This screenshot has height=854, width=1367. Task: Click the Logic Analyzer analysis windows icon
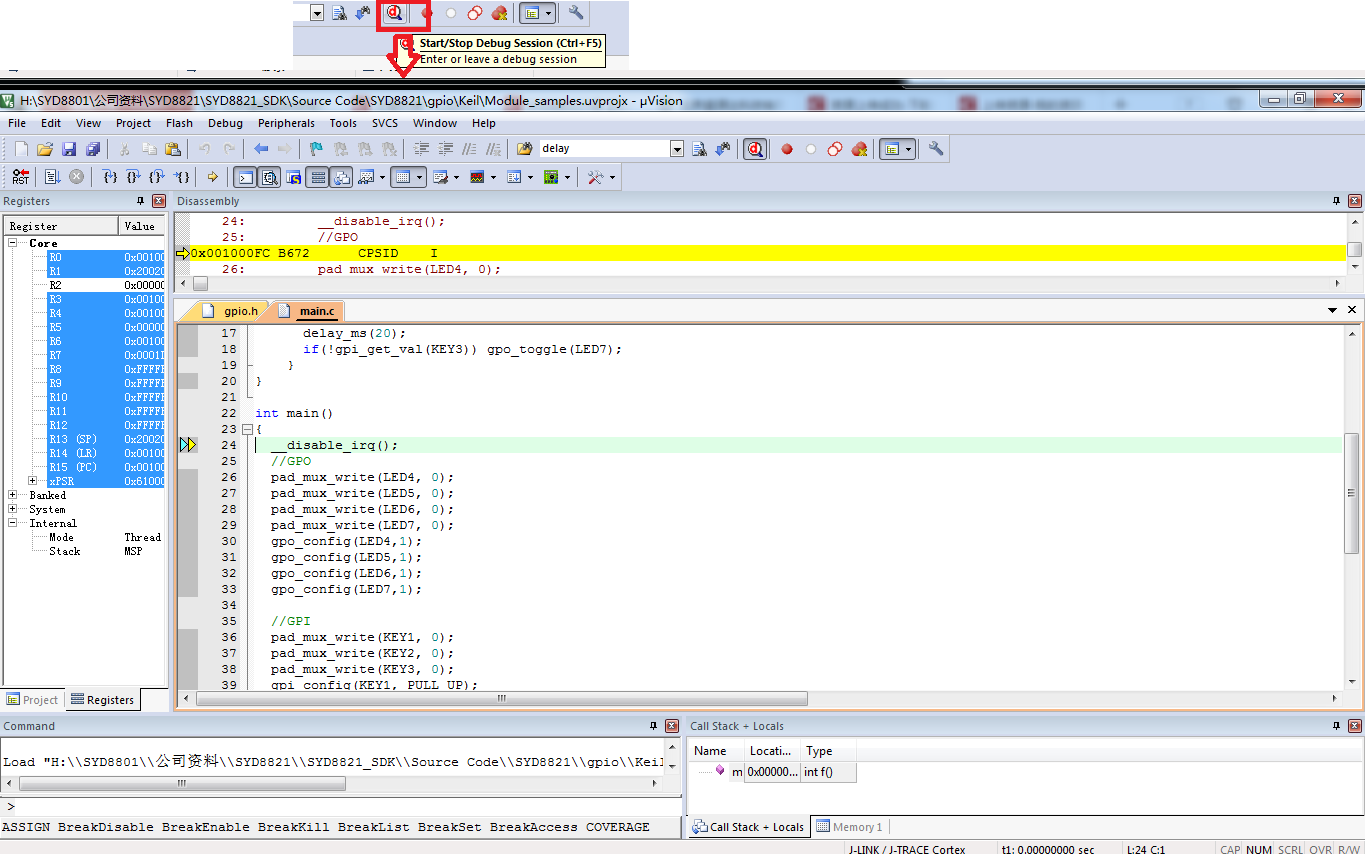coord(476,177)
